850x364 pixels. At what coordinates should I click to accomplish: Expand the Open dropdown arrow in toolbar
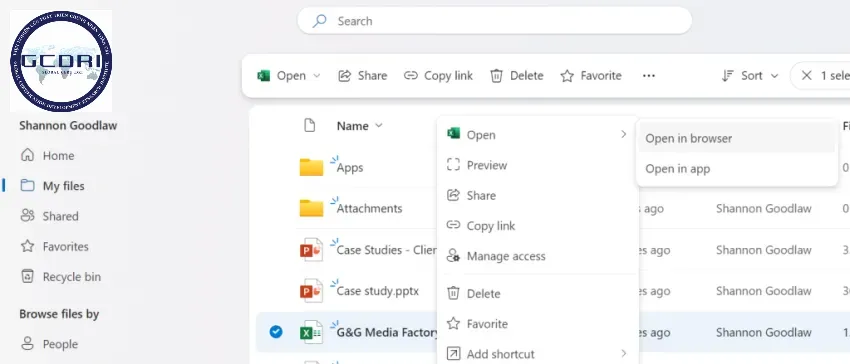tap(317, 76)
